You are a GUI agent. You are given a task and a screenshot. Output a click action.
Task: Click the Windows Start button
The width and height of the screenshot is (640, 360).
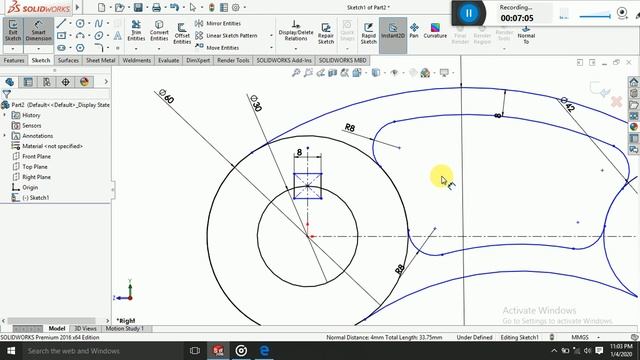pyautogui.click(x=11, y=351)
